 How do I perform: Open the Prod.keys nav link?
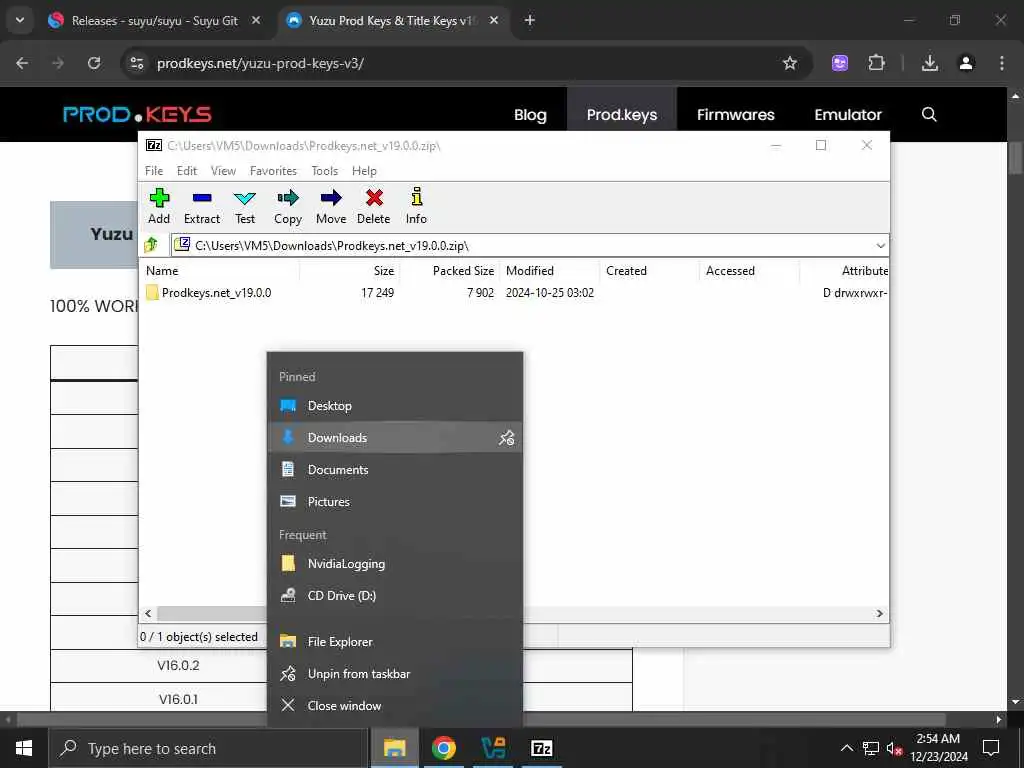point(622,115)
